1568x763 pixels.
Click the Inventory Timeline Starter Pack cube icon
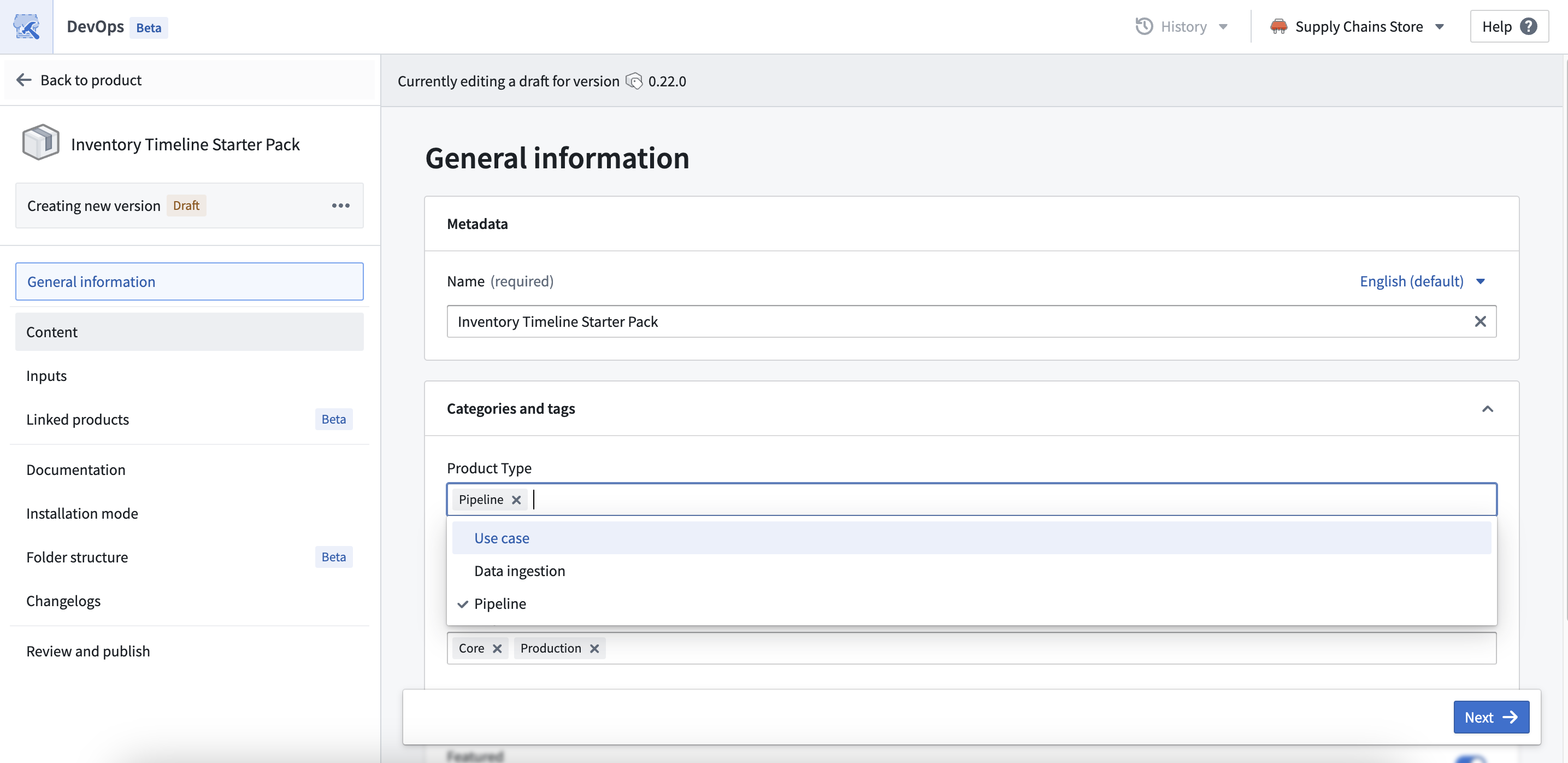pos(41,143)
